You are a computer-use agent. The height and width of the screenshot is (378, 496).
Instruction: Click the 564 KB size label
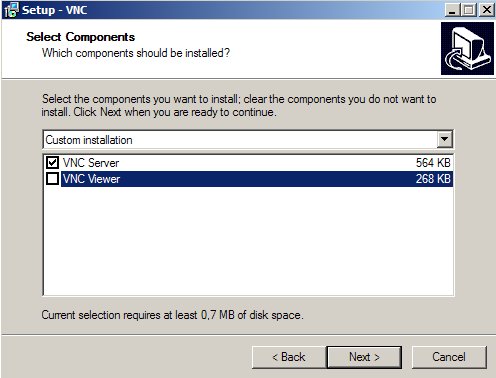[433, 163]
